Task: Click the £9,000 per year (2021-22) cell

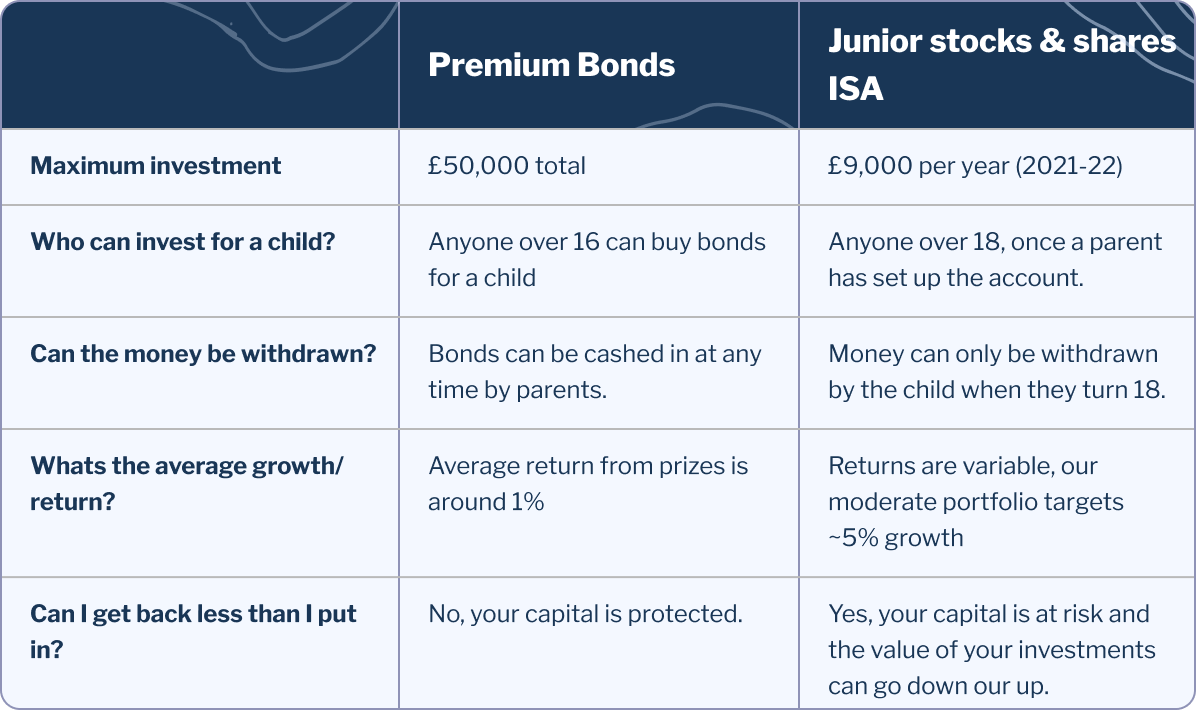Action: pos(976,165)
